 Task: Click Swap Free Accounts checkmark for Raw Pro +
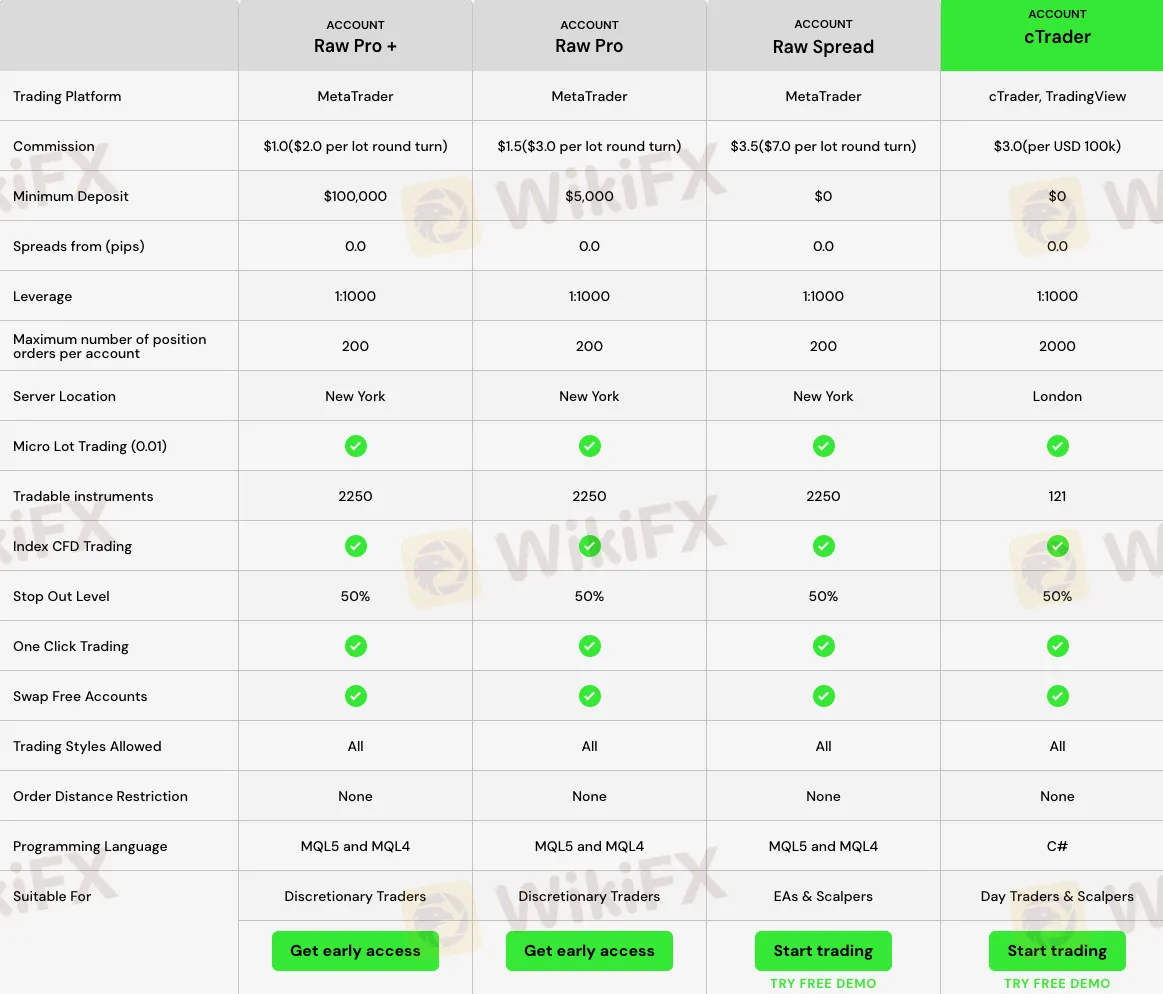[355, 696]
